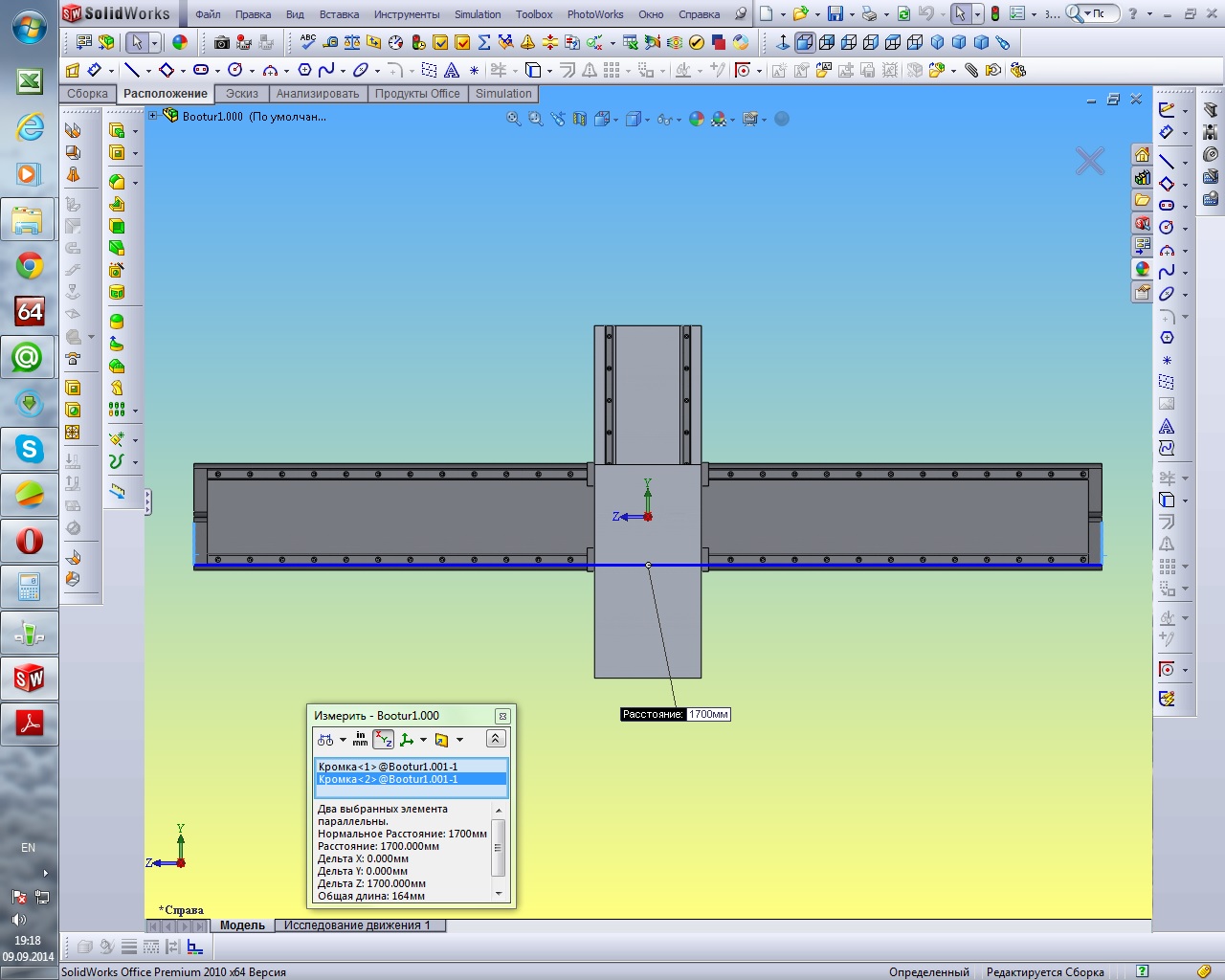Toggle Show XYZ Measurements in Measure dialog

383,740
